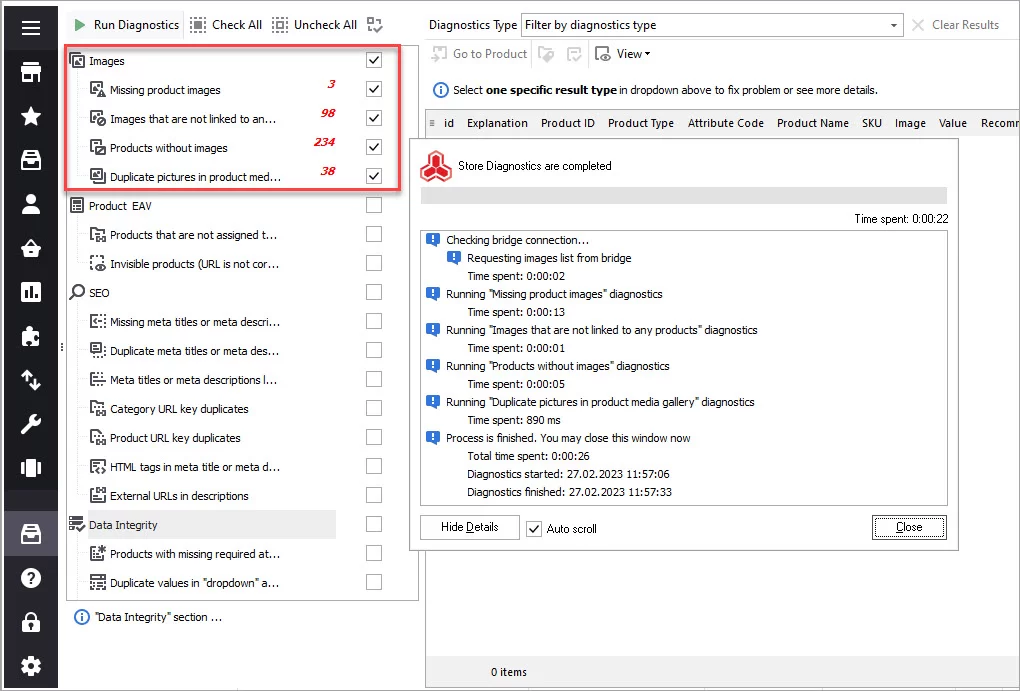Click the lock icon in sidebar
The height and width of the screenshot is (691, 1020).
31,622
